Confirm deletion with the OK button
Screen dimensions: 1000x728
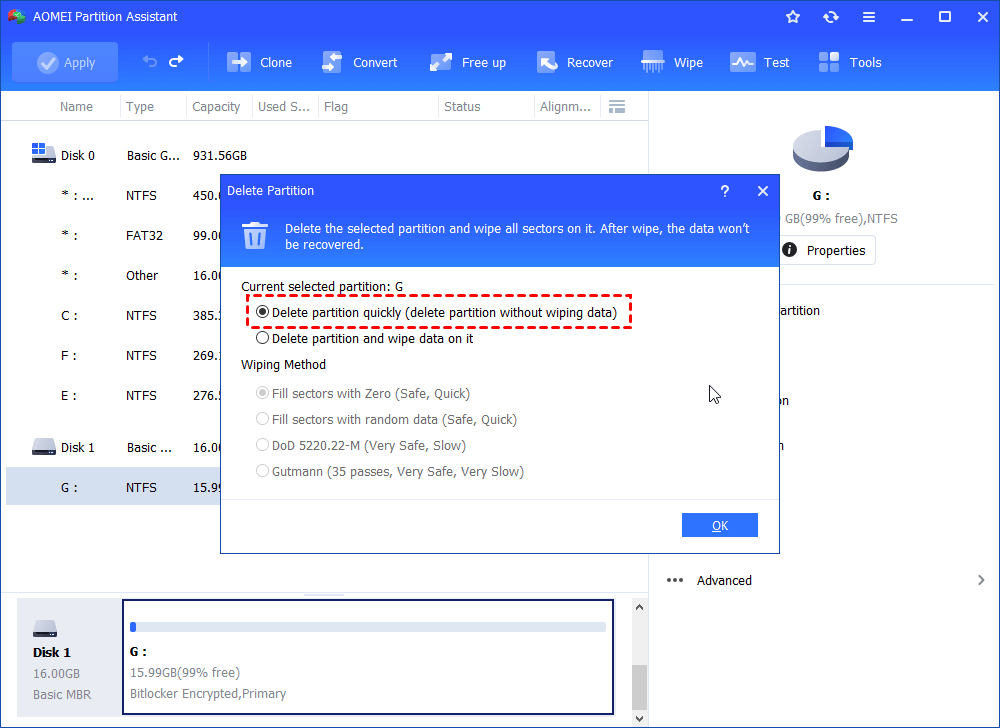720,525
